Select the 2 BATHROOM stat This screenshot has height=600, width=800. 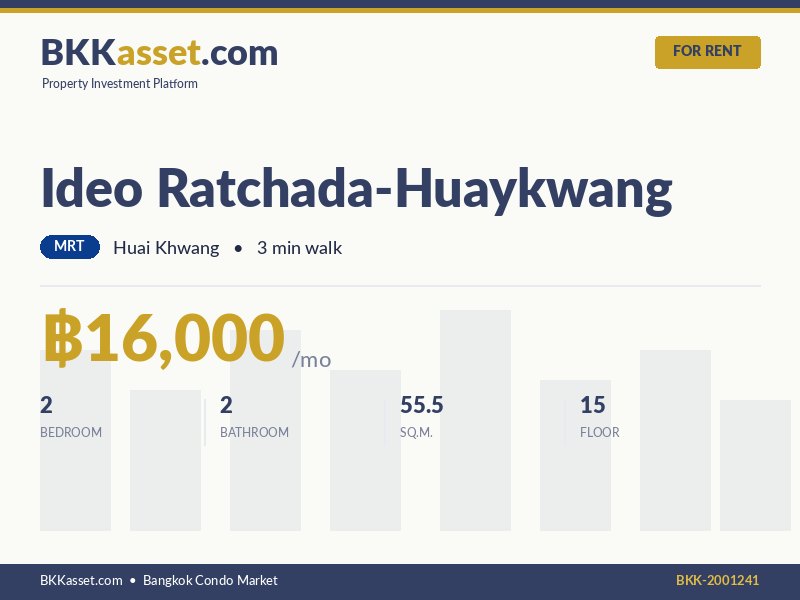[x=254, y=417]
